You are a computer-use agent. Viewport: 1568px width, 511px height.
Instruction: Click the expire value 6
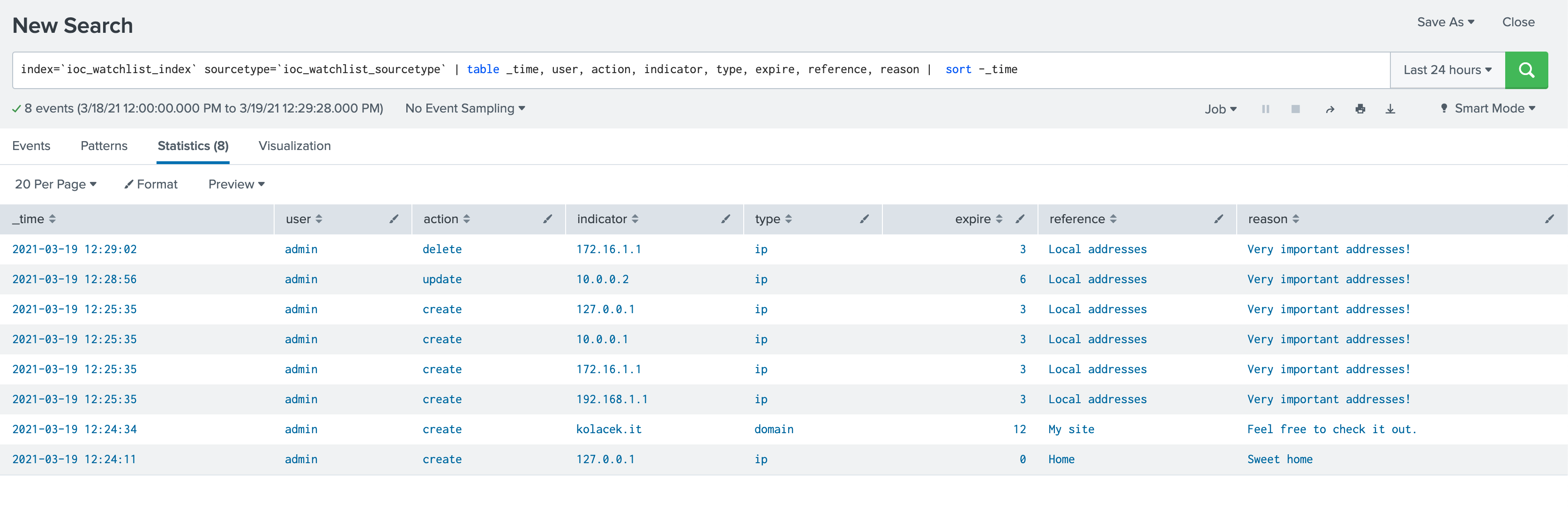point(1023,279)
